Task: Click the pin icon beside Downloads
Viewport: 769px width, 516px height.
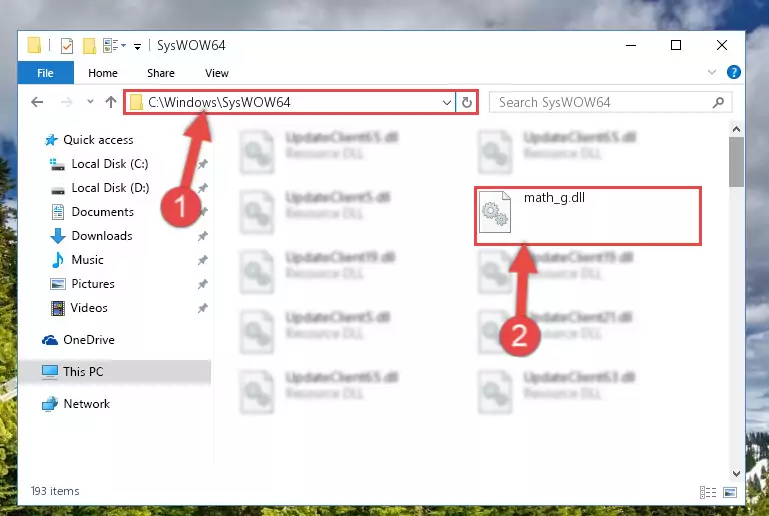Action: [203, 236]
